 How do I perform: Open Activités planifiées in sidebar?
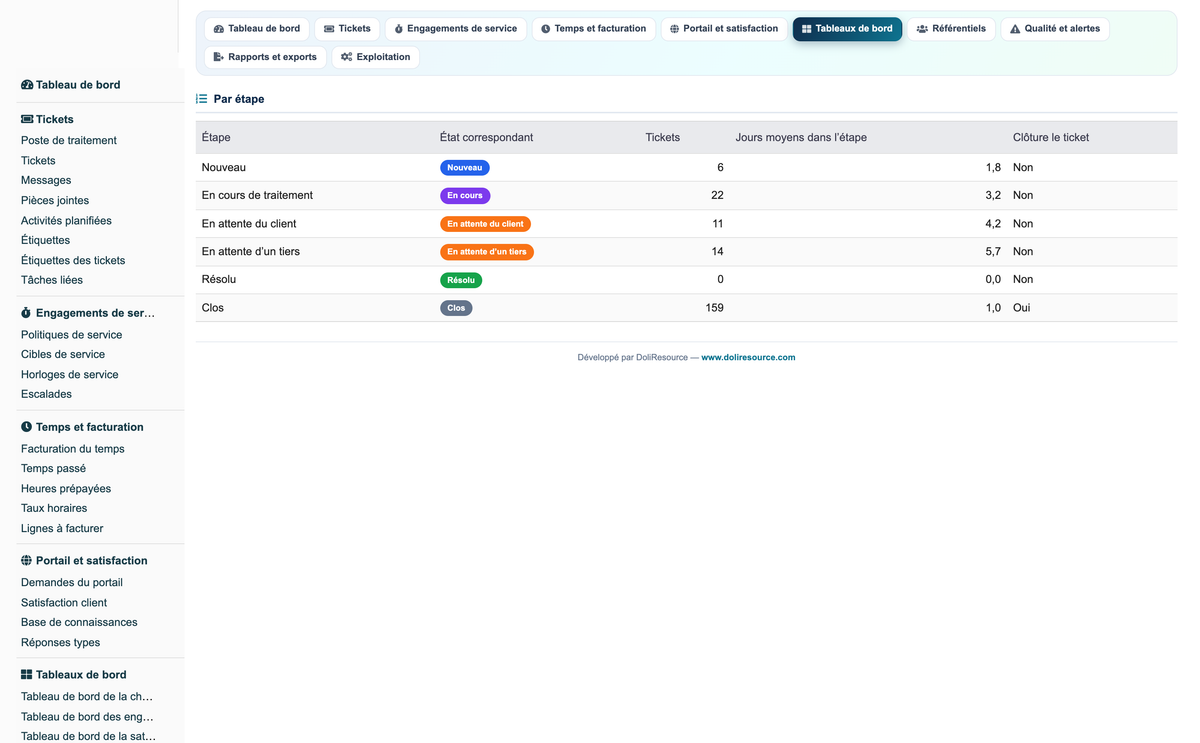click(x=66, y=221)
